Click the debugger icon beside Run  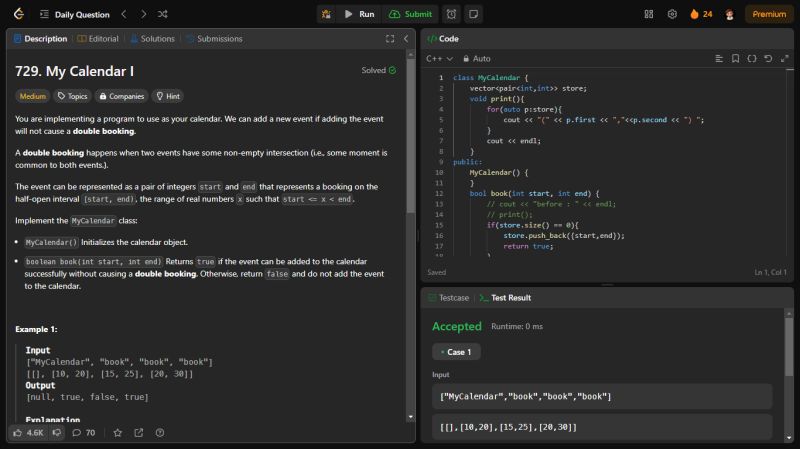(x=326, y=14)
